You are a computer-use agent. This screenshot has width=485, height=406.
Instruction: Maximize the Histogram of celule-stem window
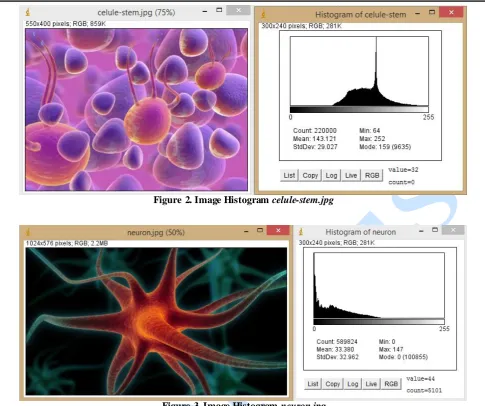[x=432, y=12]
